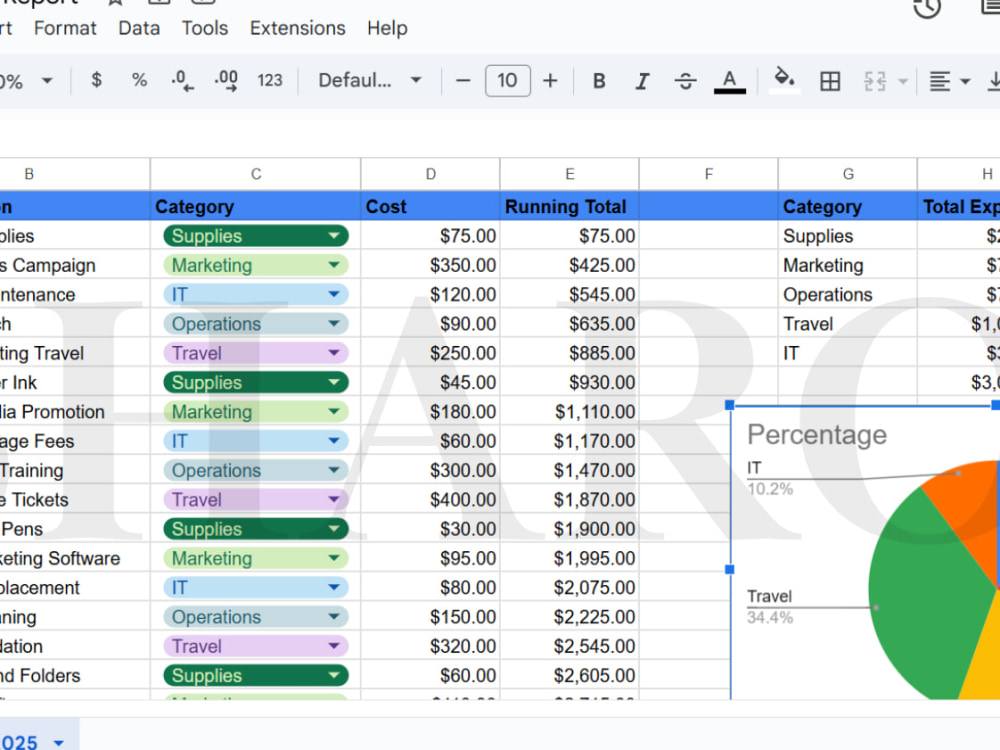This screenshot has height=750, width=1000.
Task: Click the Percentage chart title
Action: pos(817,435)
